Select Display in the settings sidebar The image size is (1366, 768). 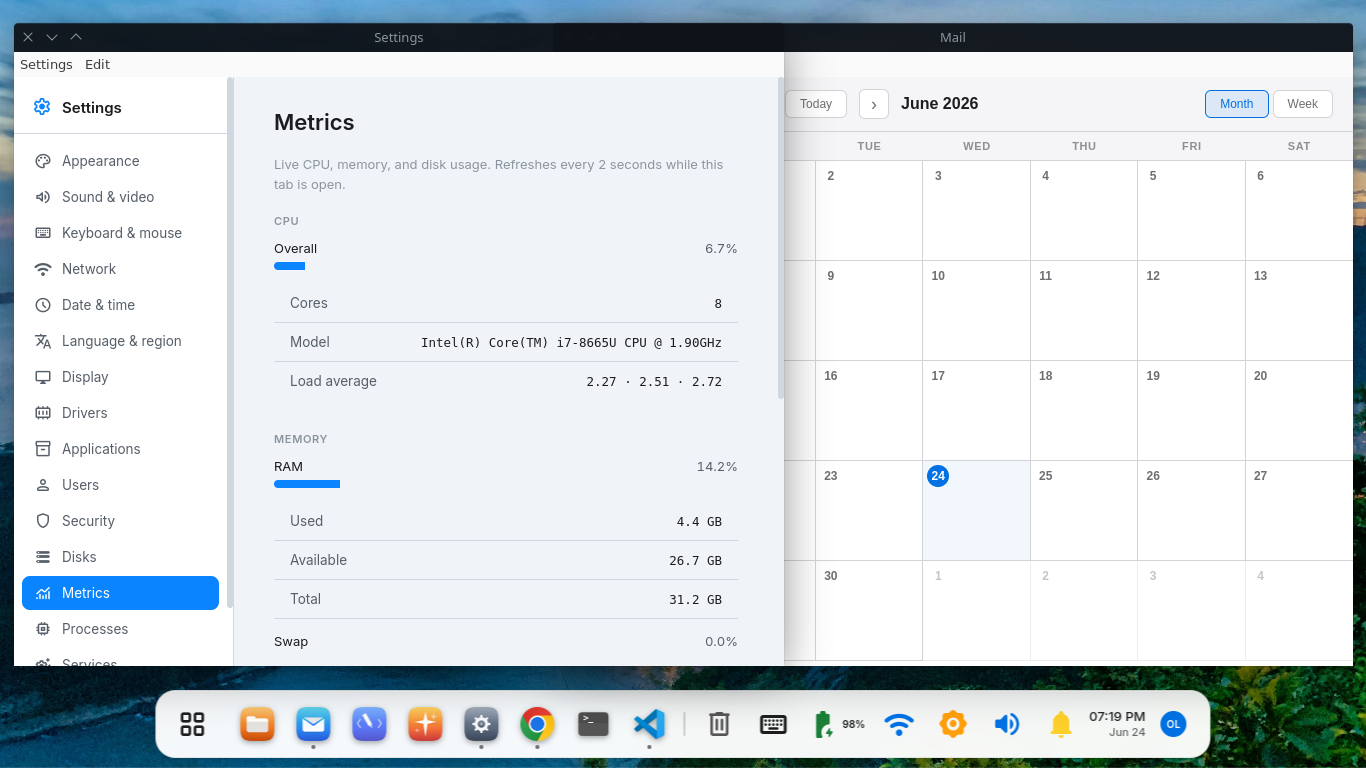120,377
